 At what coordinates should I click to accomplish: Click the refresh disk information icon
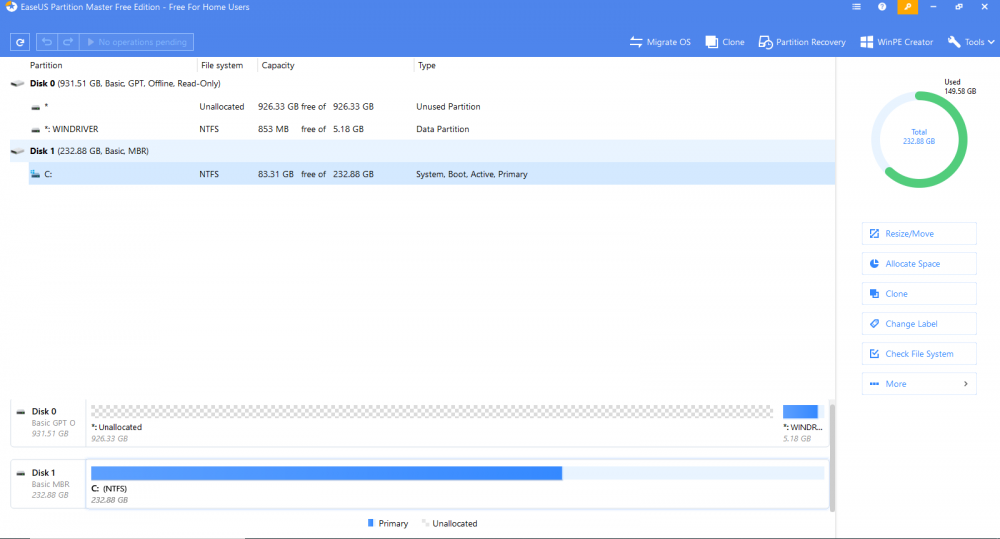[x=20, y=42]
